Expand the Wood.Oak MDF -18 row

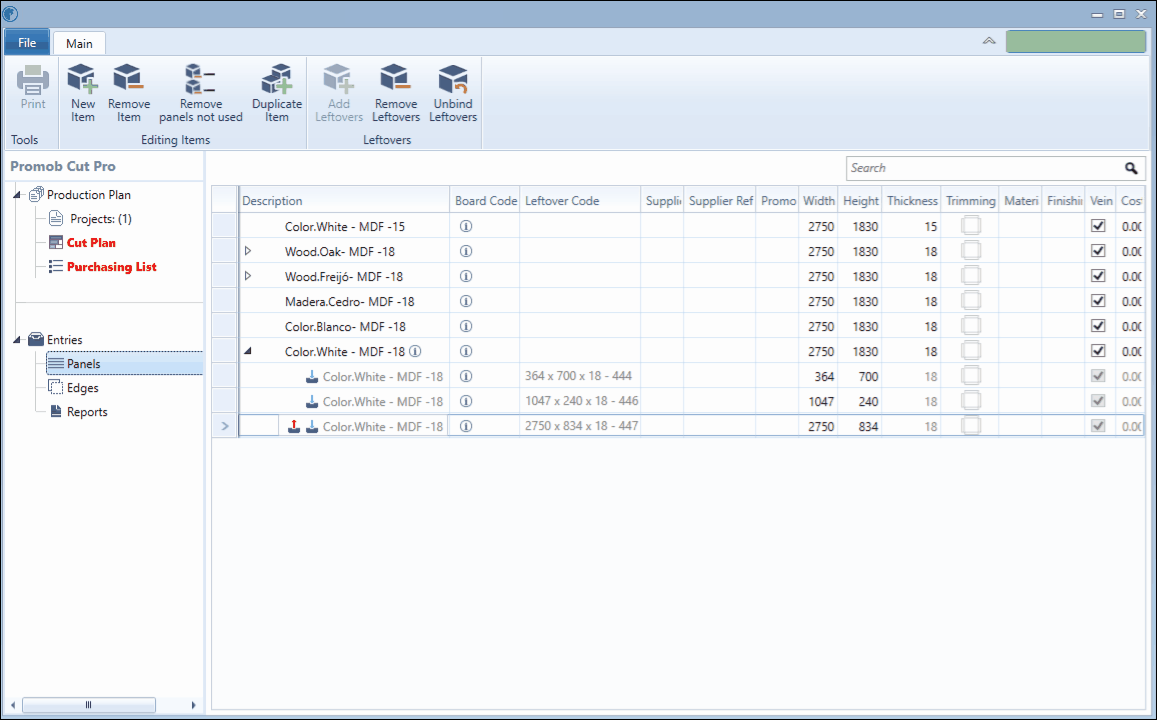coord(248,251)
